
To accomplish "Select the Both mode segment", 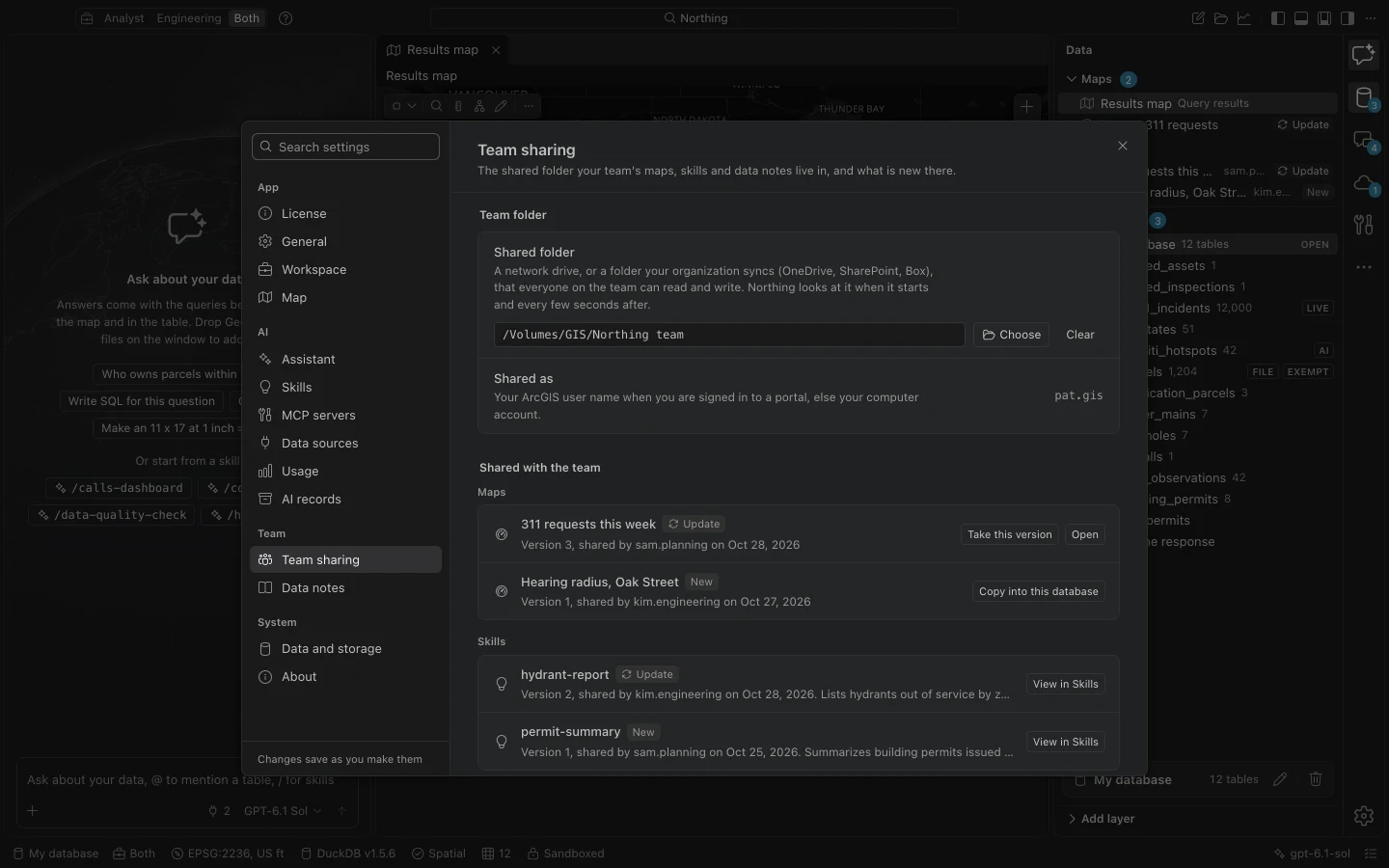I will click(x=247, y=18).
